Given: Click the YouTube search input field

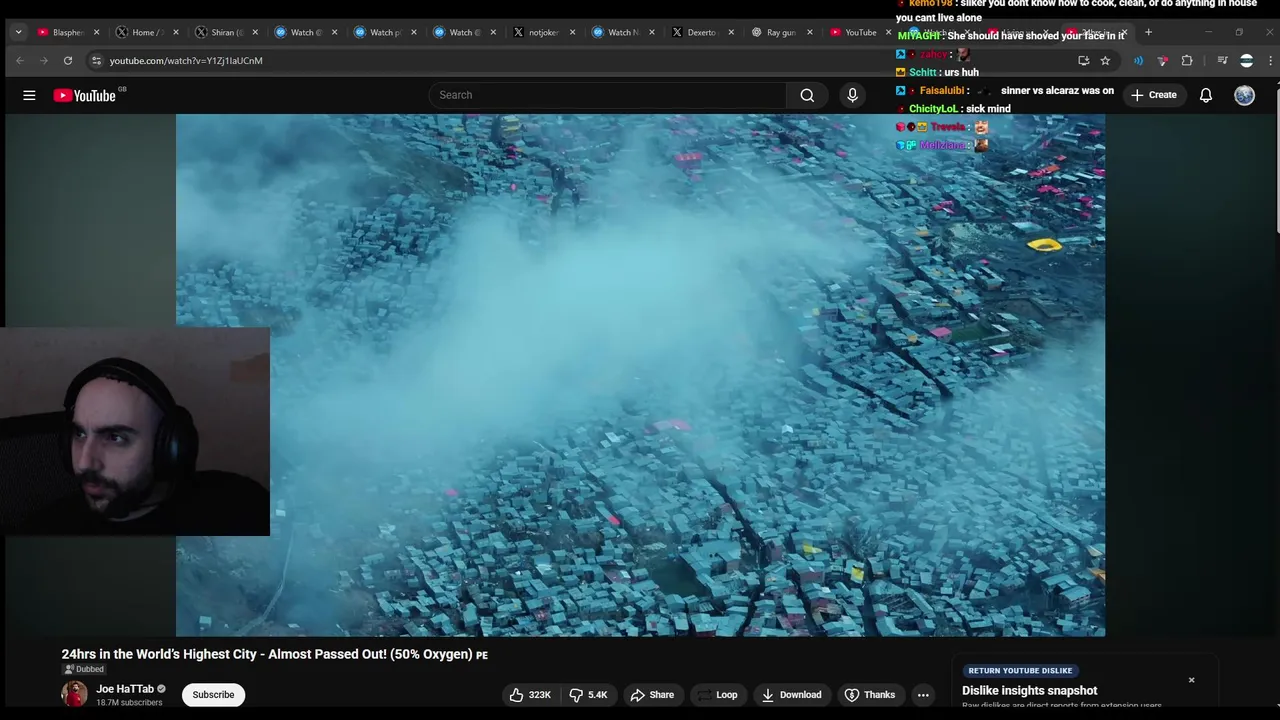Looking at the screenshot, I should point(608,95).
